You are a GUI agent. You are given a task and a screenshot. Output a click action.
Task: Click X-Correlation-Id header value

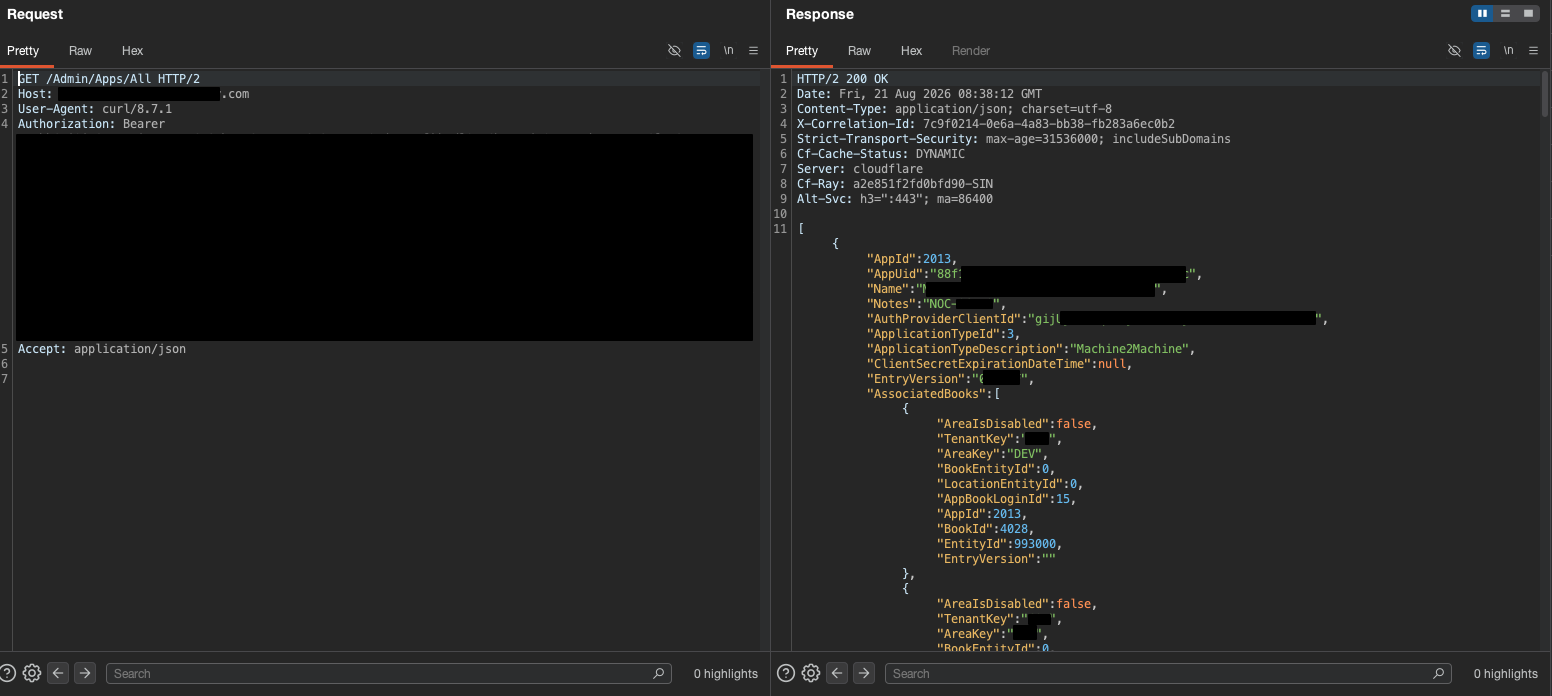[1049, 124]
